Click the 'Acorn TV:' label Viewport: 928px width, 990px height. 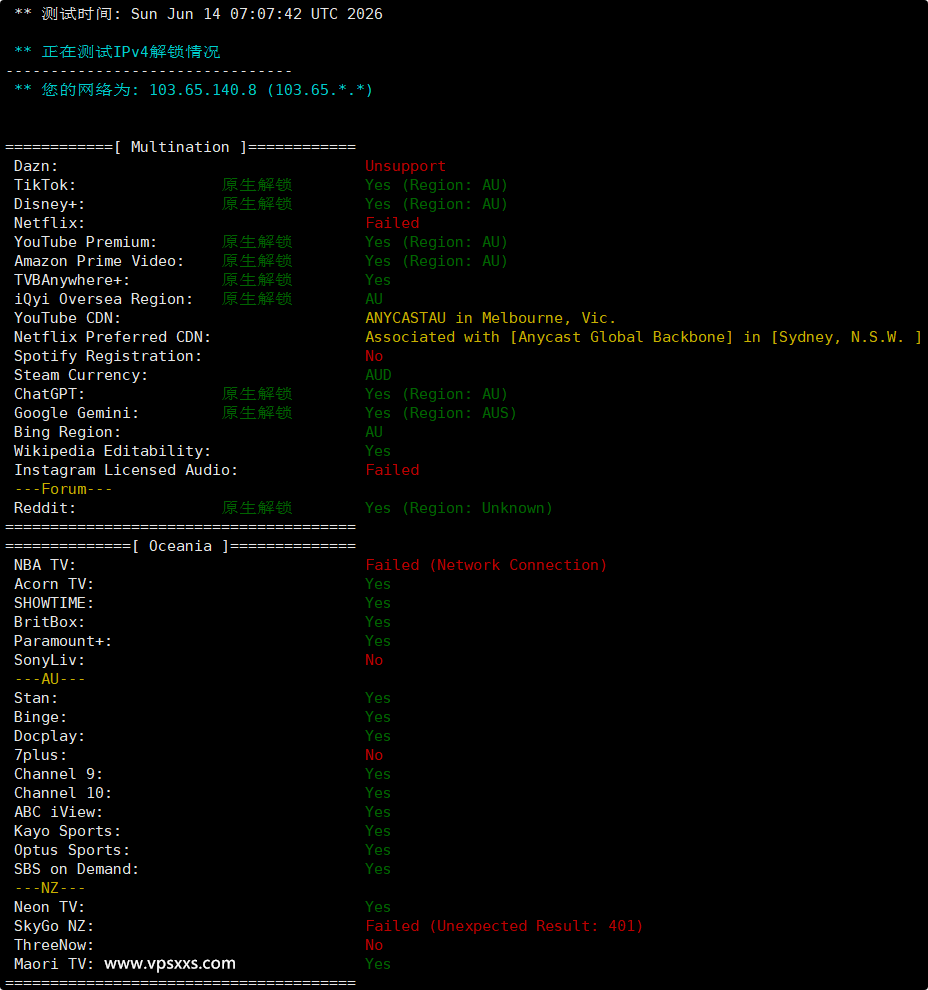[54, 584]
